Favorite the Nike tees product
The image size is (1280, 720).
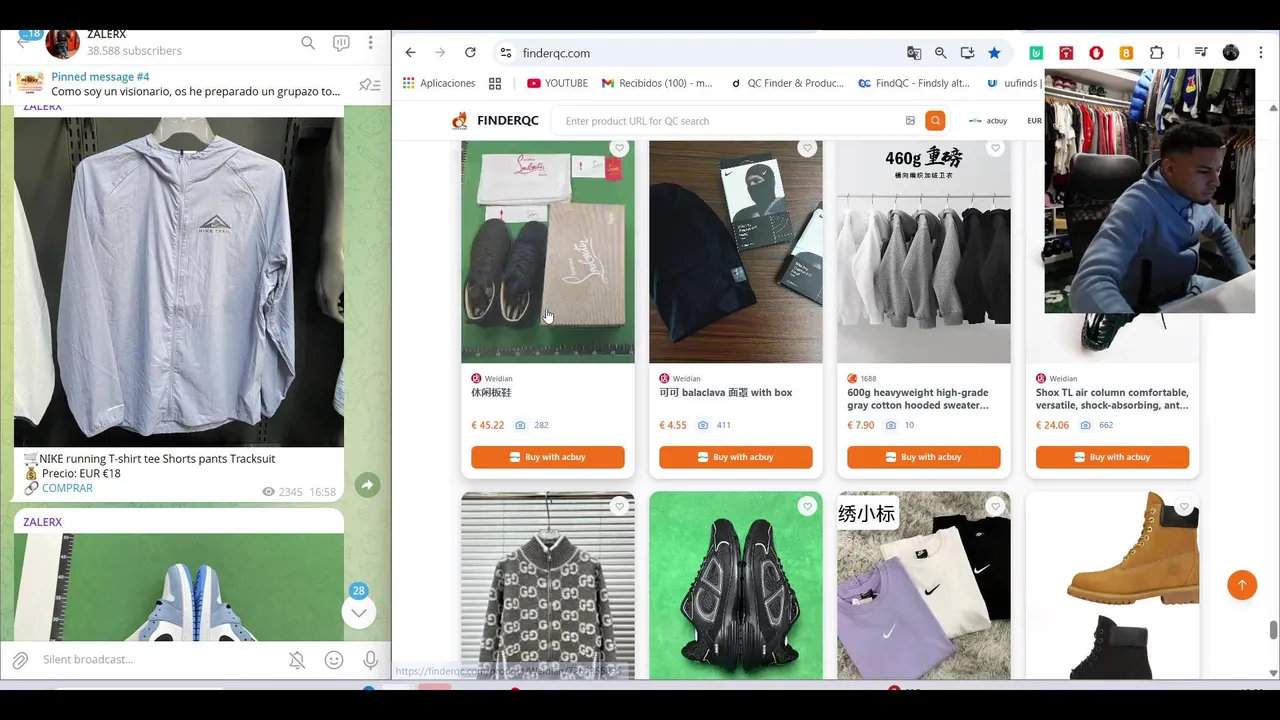click(995, 507)
